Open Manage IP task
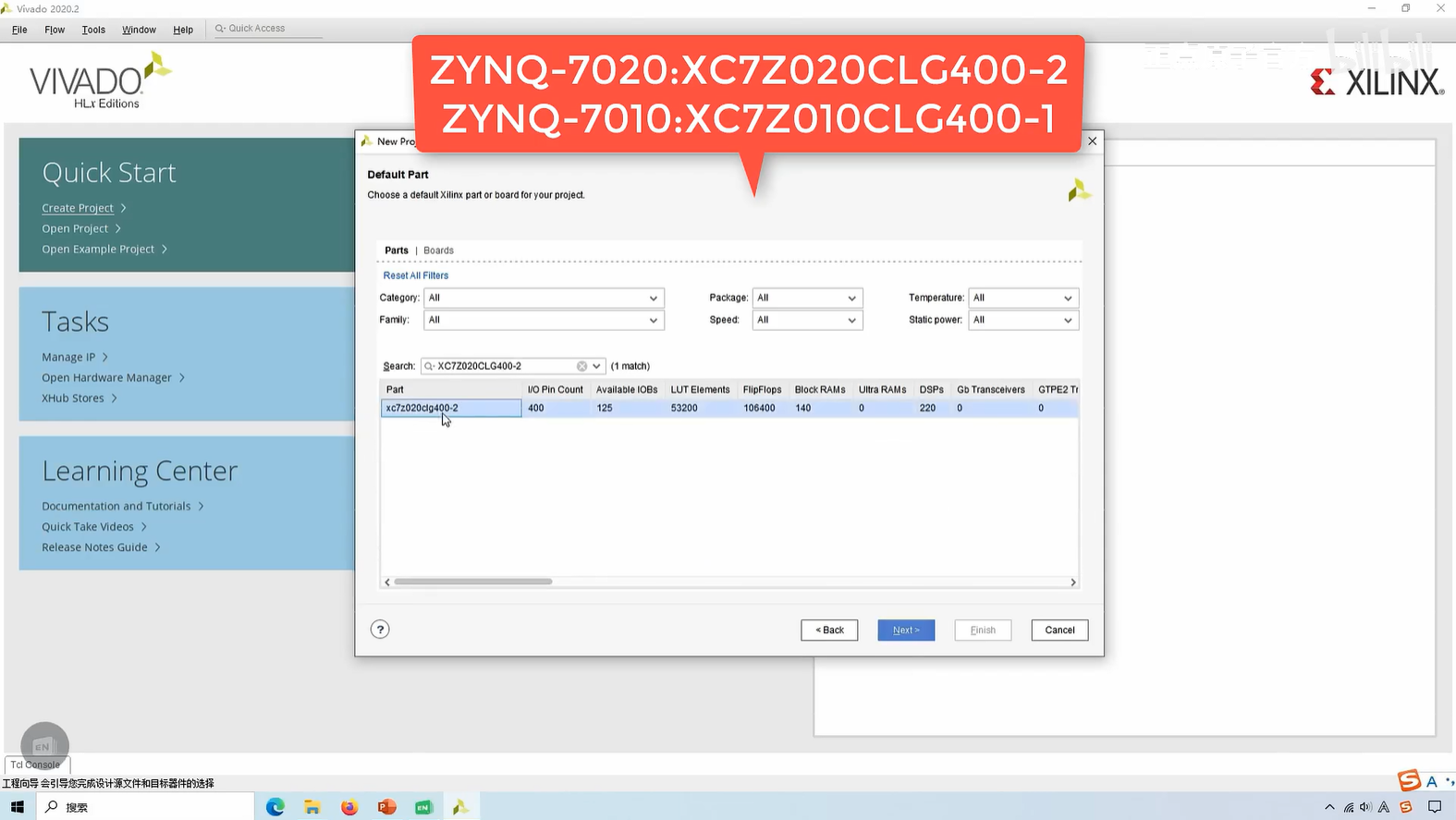Viewport: 1456px width, 820px height. click(68, 357)
